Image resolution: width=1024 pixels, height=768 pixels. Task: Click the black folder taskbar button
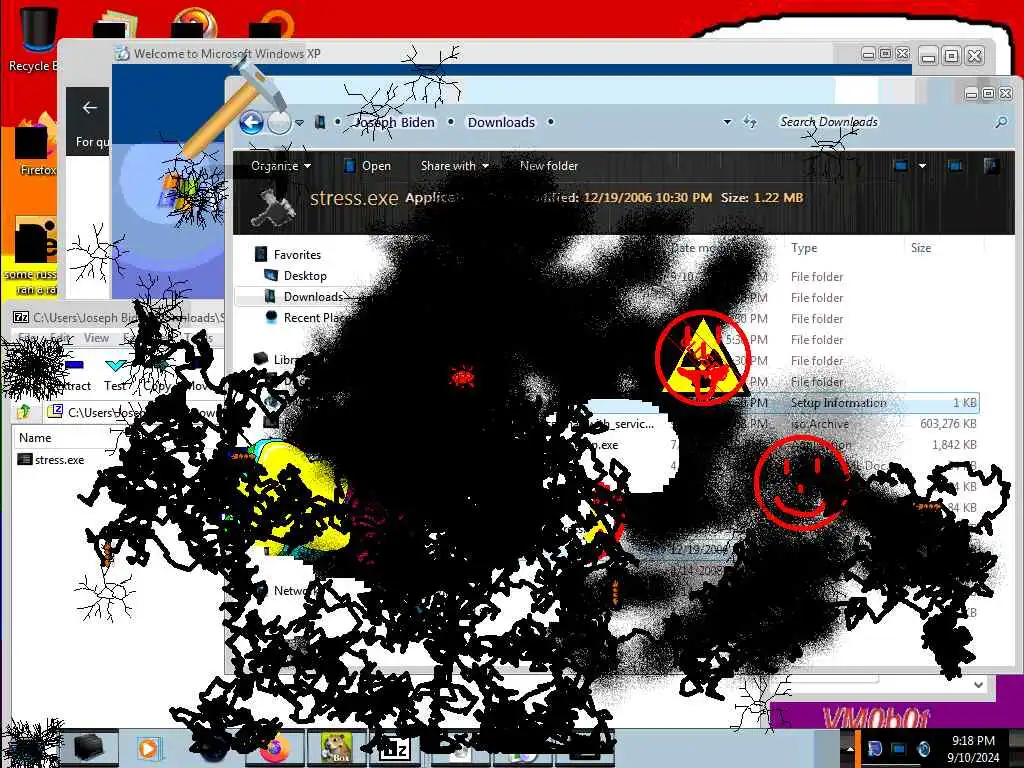click(90, 748)
